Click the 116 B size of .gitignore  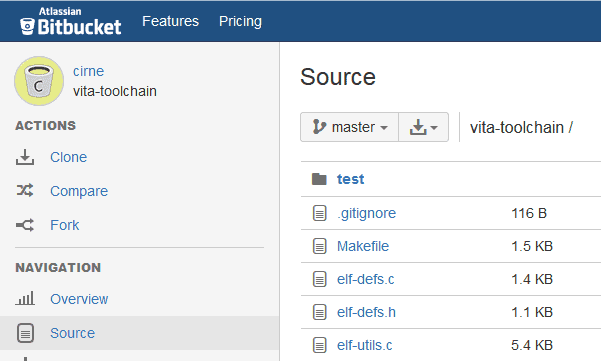[x=529, y=213]
